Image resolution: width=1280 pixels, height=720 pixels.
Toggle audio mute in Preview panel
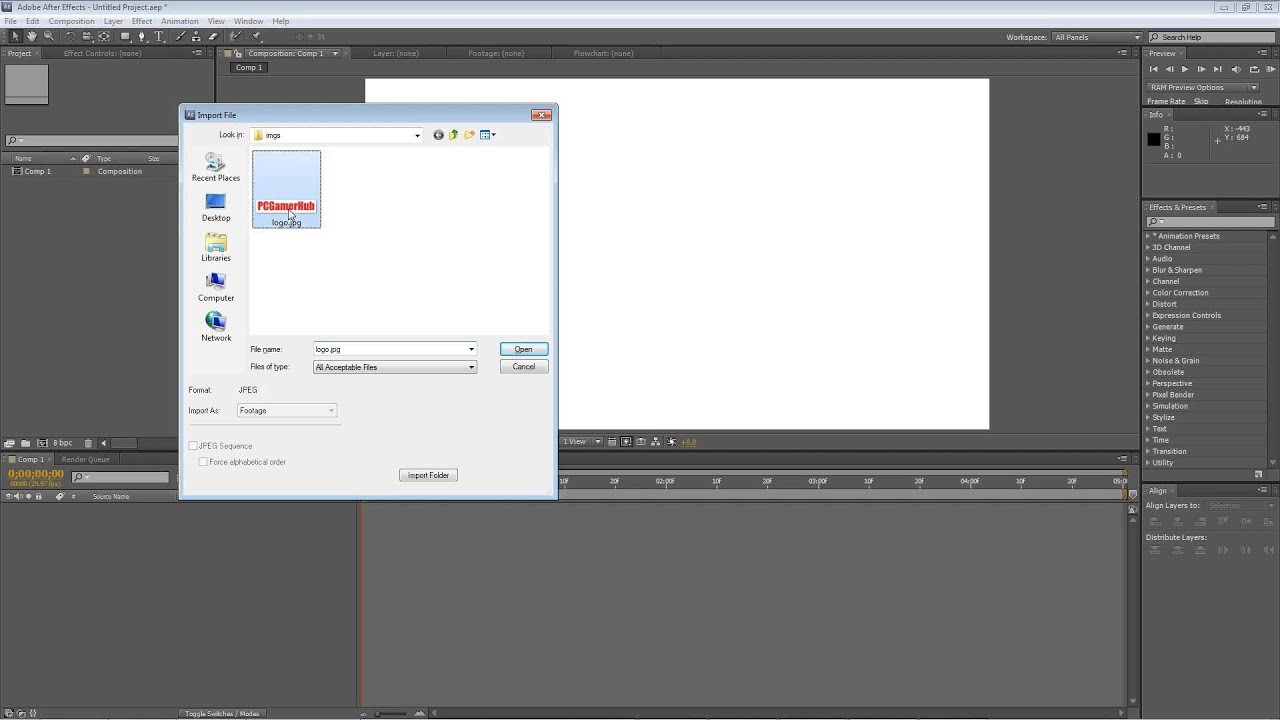(x=1236, y=69)
